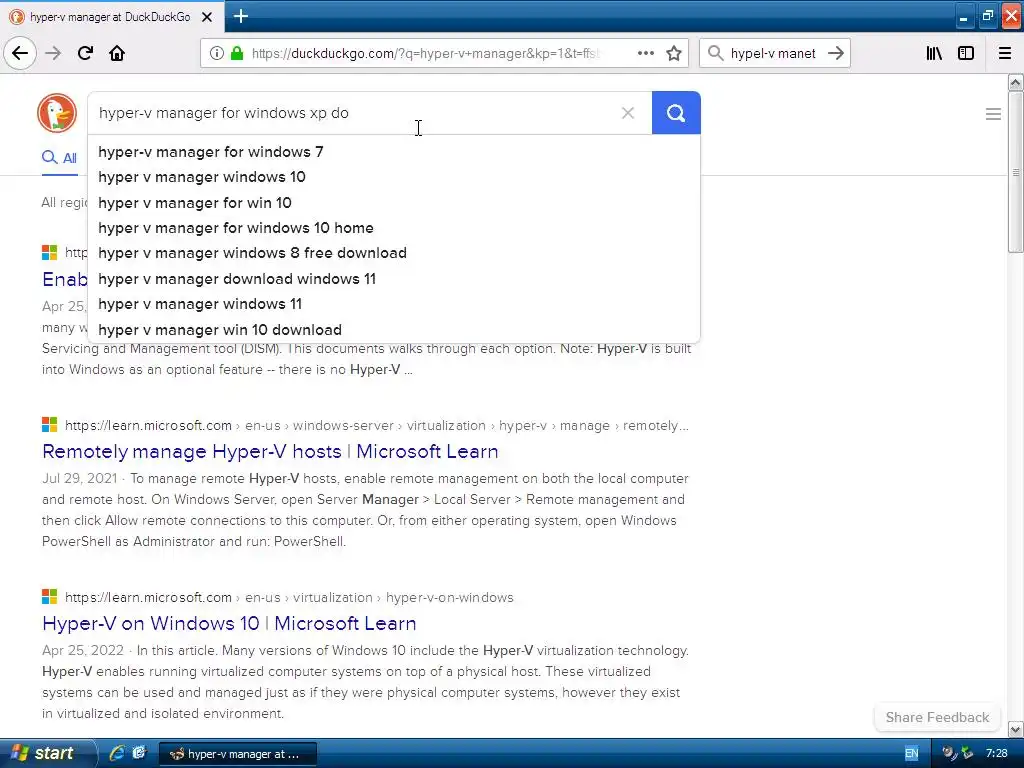
Task: Click the page scrollbar up arrow
Action: coord(1015,82)
